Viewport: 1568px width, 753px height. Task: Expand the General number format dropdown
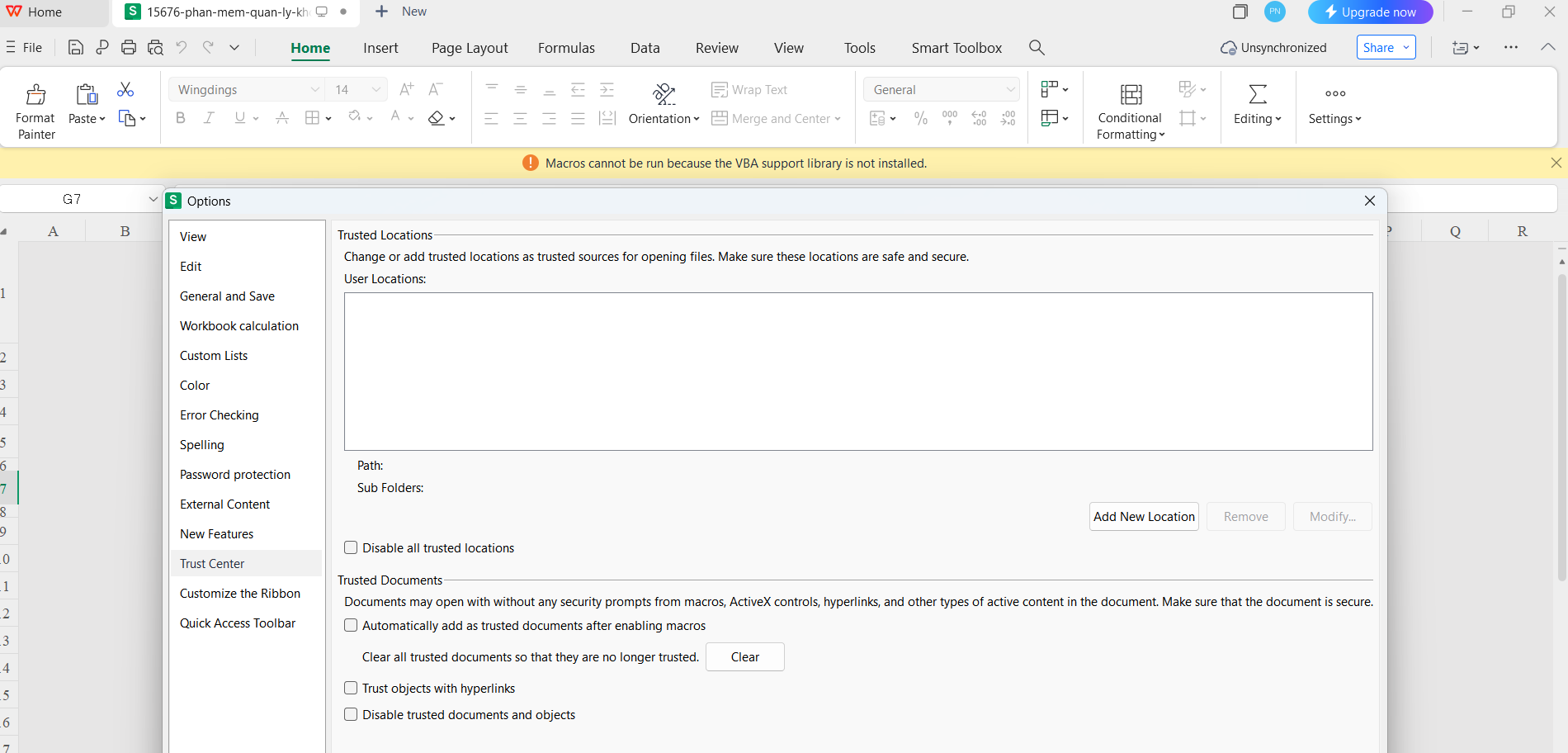pos(1010,90)
